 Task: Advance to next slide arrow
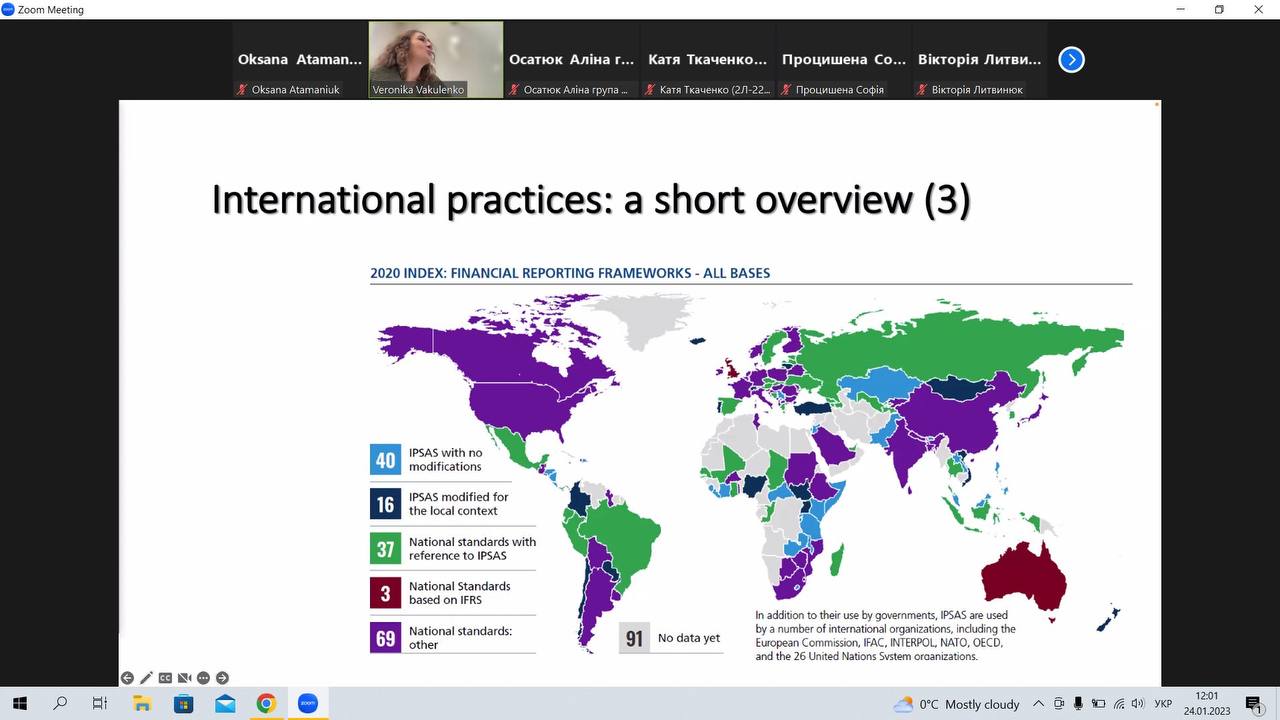click(x=222, y=678)
